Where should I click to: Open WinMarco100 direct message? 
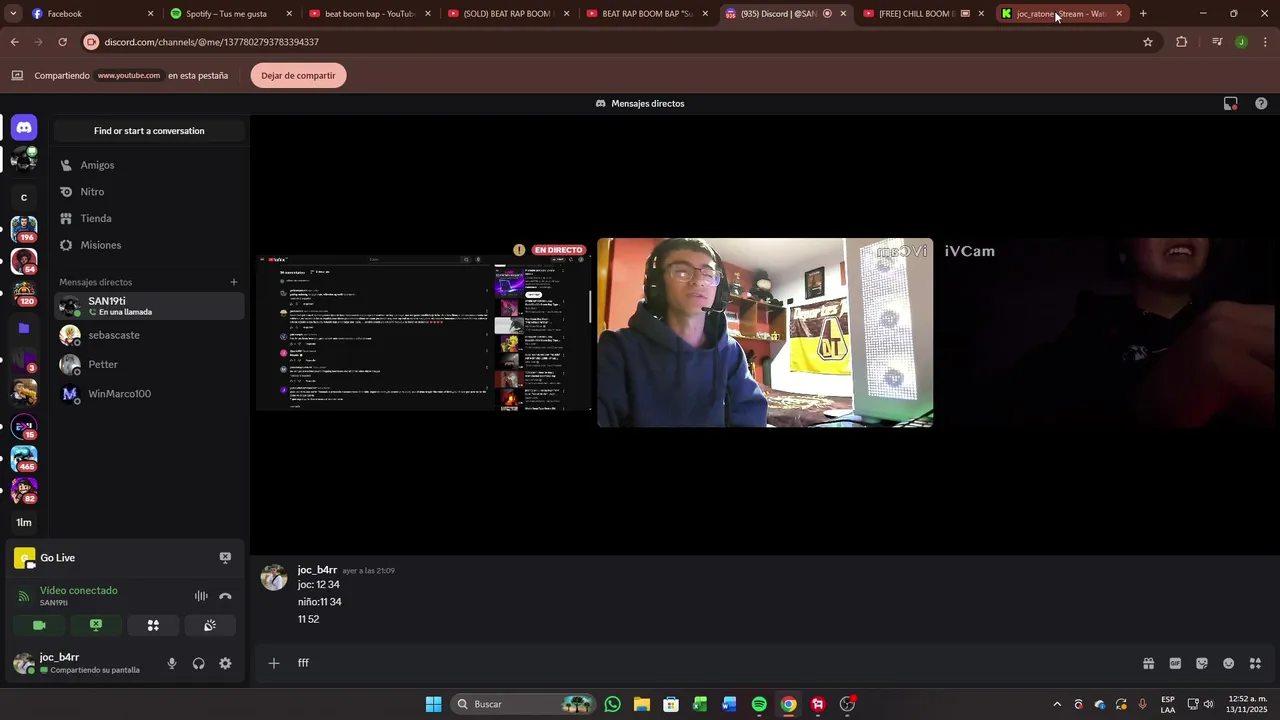pyautogui.click(x=149, y=394)
